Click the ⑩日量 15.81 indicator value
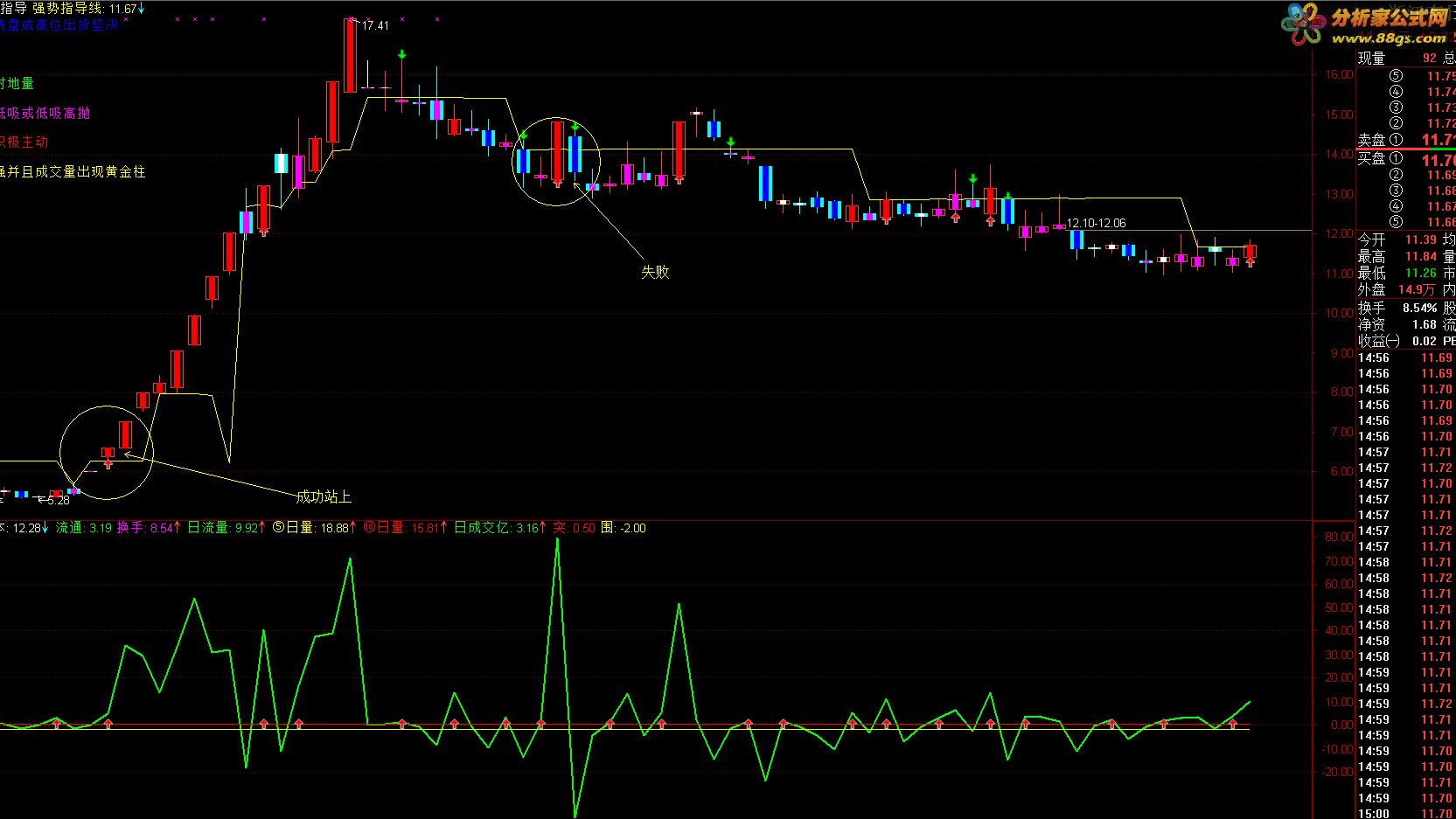Screen dimensions: 1456x819 (404, 528)
